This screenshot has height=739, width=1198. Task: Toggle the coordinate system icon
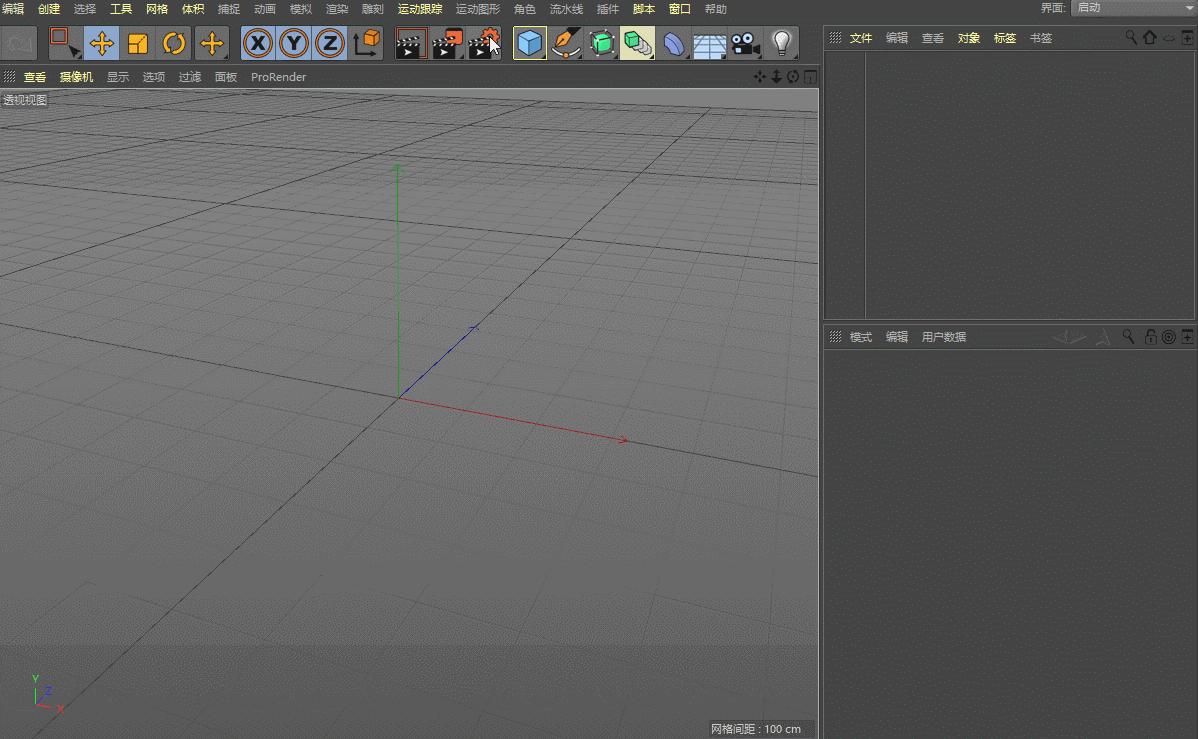[x=367, y=44]
